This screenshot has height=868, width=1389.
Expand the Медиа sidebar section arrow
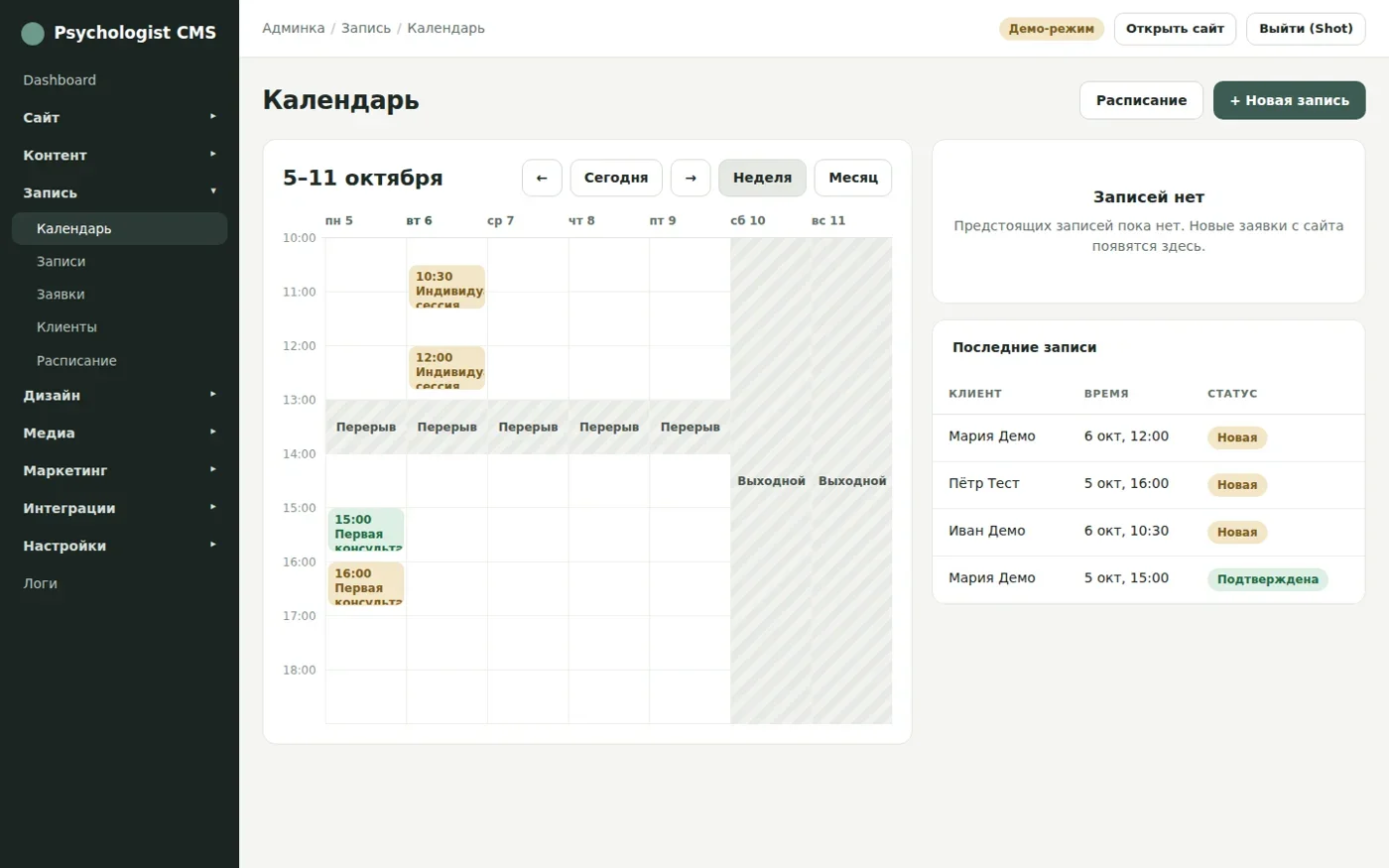point(212,432)
